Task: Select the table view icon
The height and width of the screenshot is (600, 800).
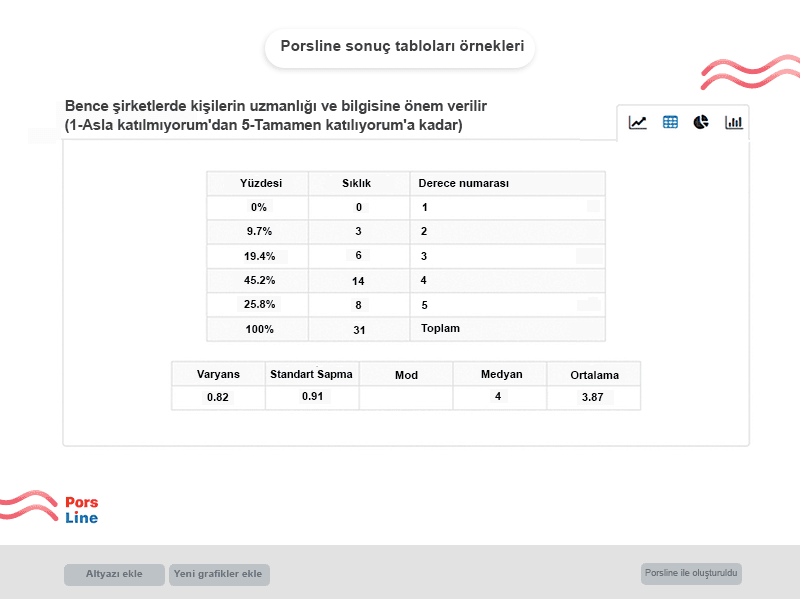Action: point(670,122)
